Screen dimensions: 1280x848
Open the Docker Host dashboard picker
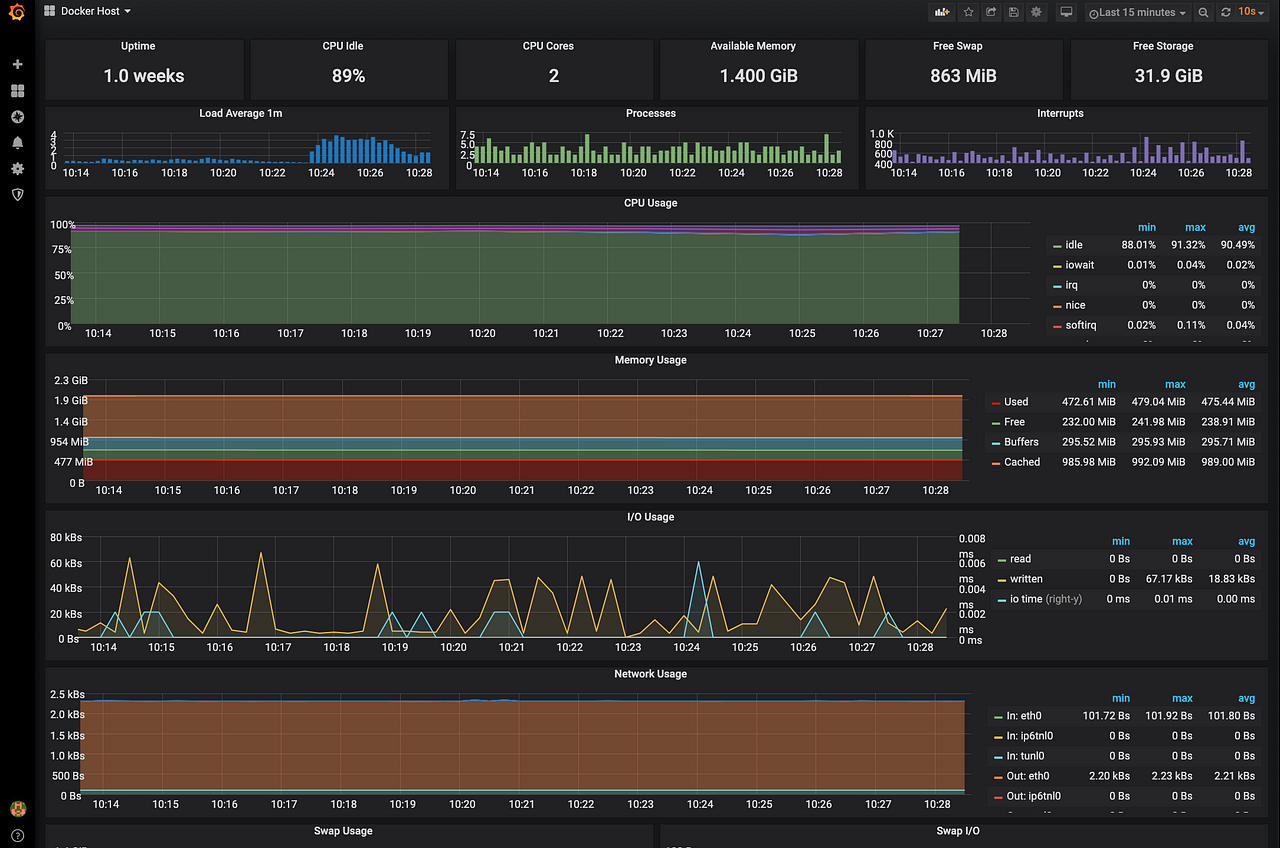pos(88,11)
